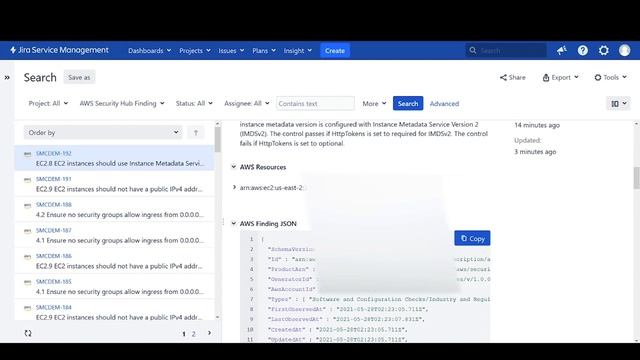Image resolution: width=640 pixels, height=360 pixels.
Task: Select the '14 minutes ago' timestamp
Action: tap(537, 125)
